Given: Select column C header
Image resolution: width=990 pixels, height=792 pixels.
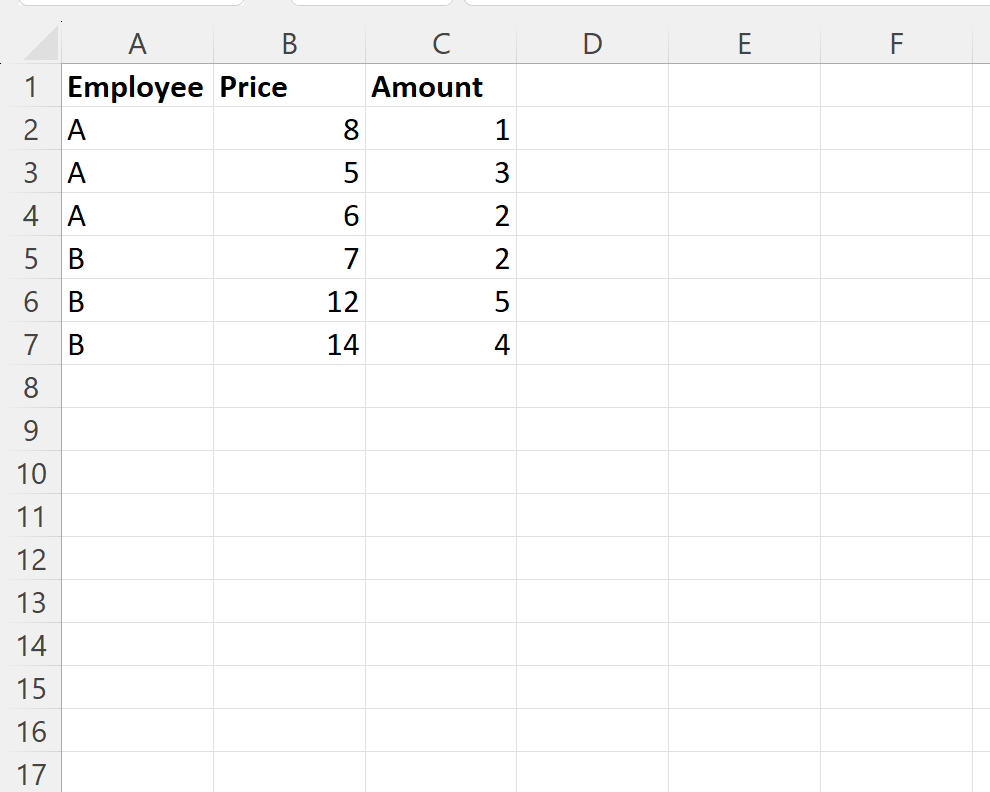Looking at the screenshot, I should point(441,44).
